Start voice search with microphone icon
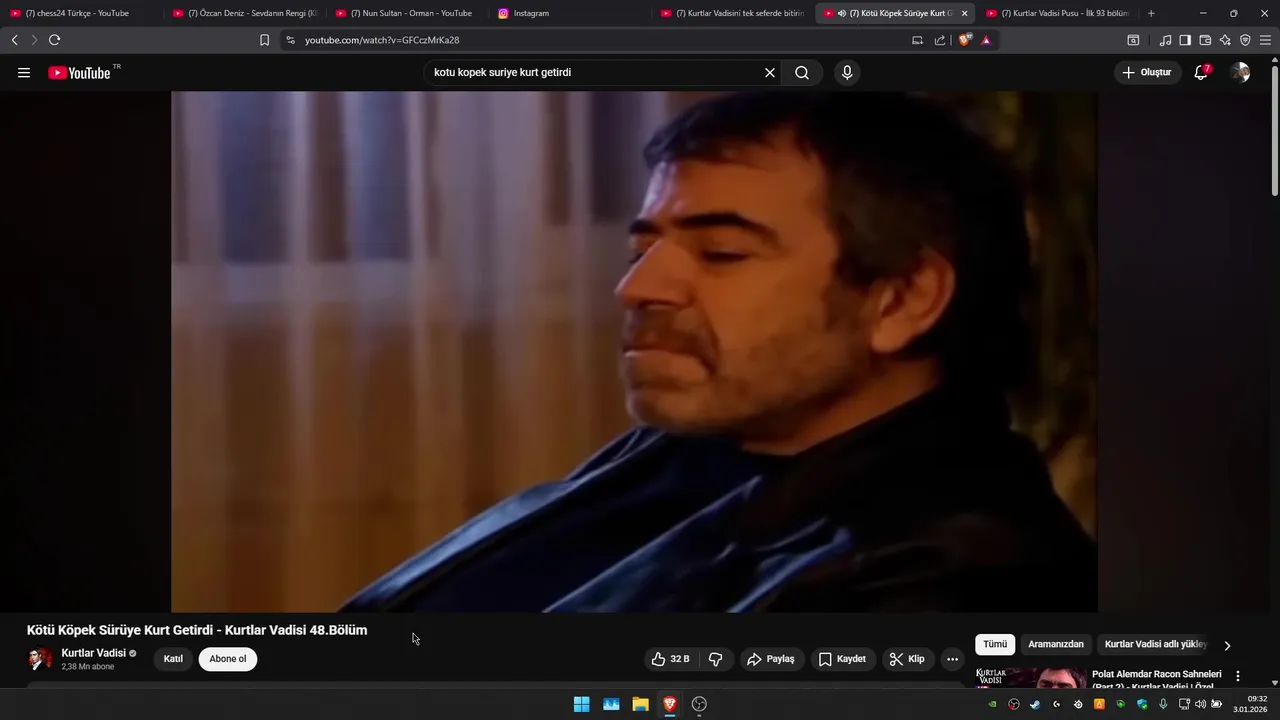This screenshot has width=1280, height=720. tap(847, 73)
